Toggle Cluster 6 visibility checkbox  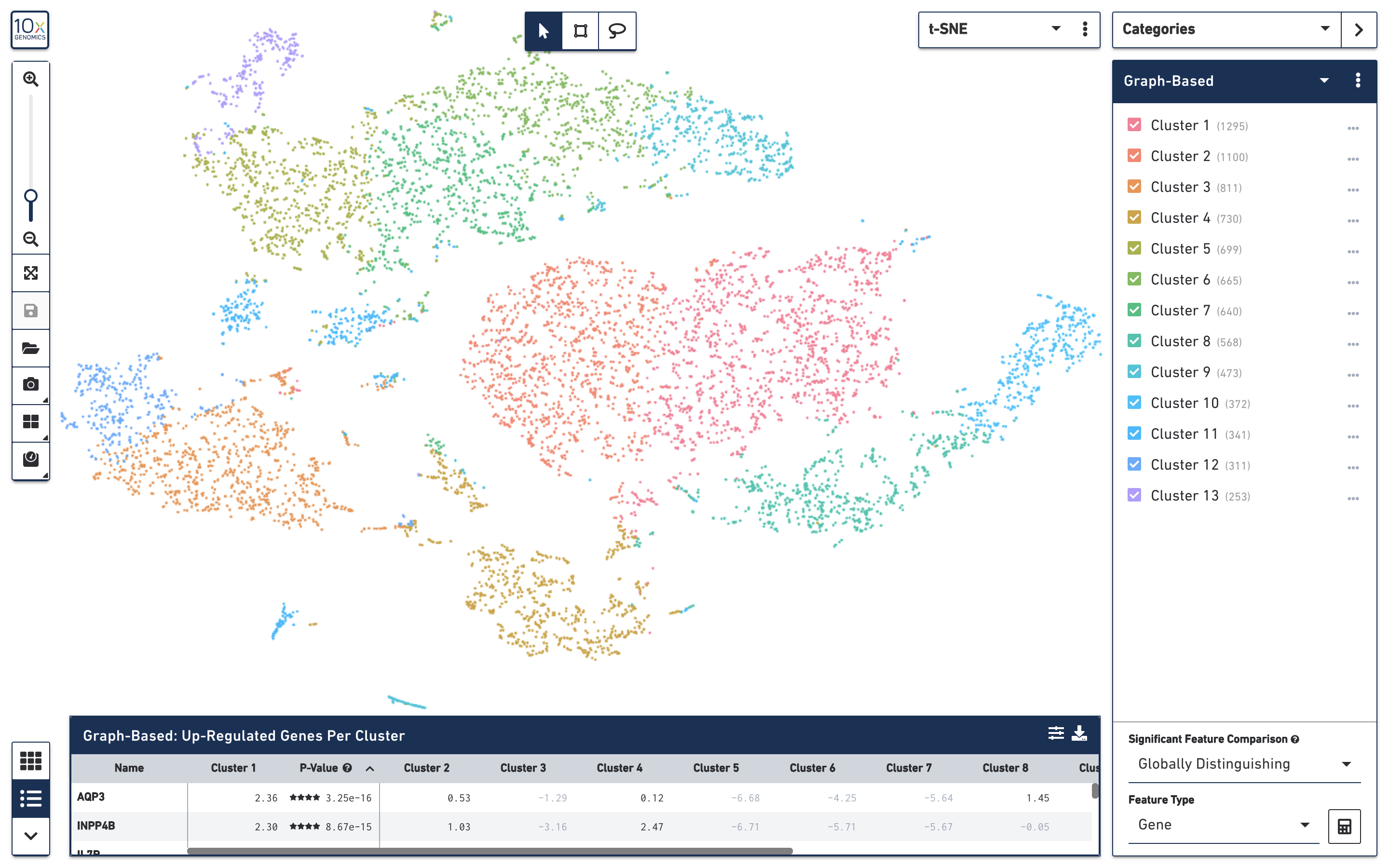click(1134, 280)
